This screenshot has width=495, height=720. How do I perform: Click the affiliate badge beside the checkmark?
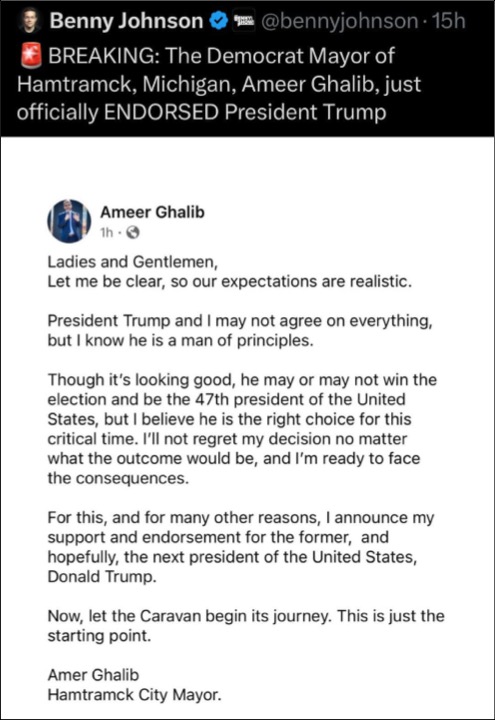(244, 21)
